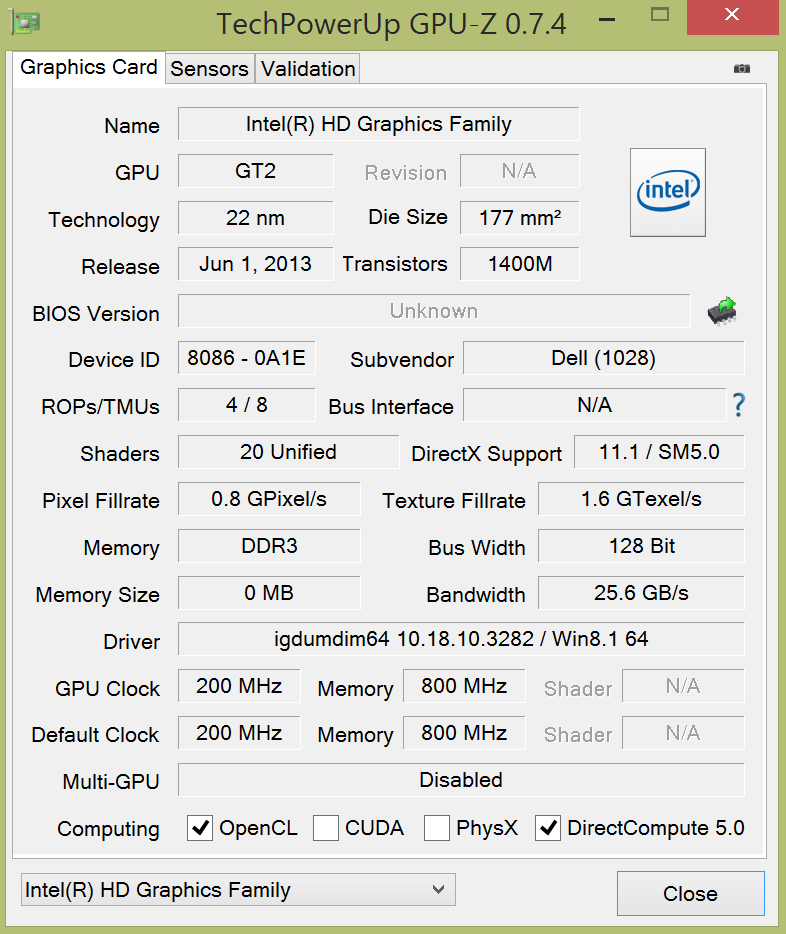Take a screenshot with the camera icon
This screenshot has height=934, width=786.
[741, 69]
